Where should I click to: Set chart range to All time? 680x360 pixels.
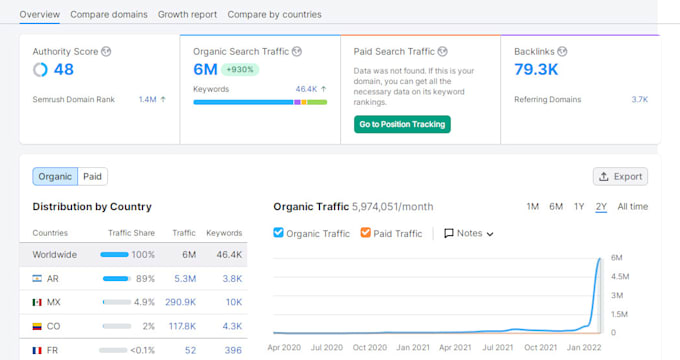click(633, 207)
